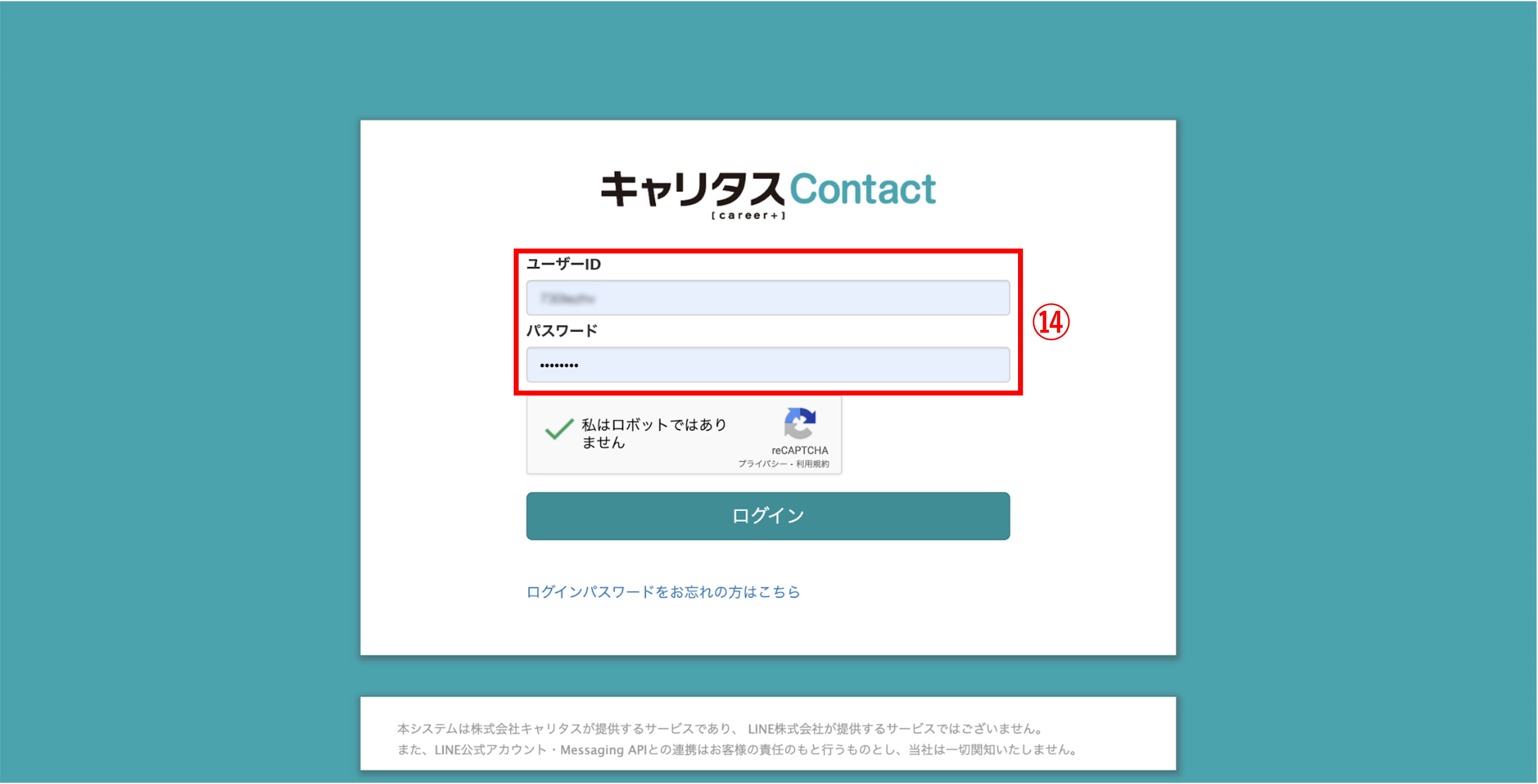Screen dimensions: 1538x784
Task: Click the 私はロボットではありません label text
Action: coord(654,433)
